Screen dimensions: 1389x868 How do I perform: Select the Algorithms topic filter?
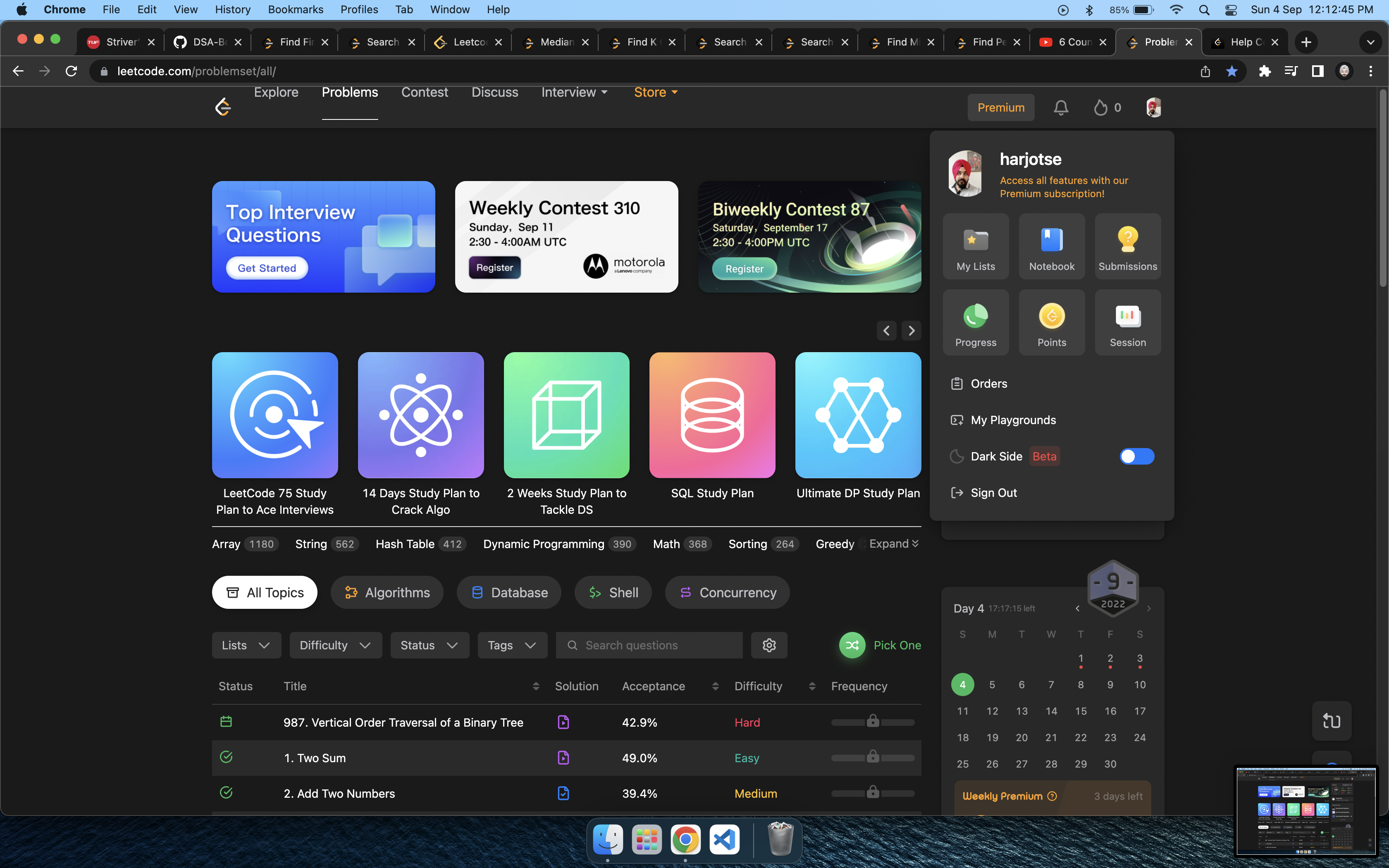[387, 592]
